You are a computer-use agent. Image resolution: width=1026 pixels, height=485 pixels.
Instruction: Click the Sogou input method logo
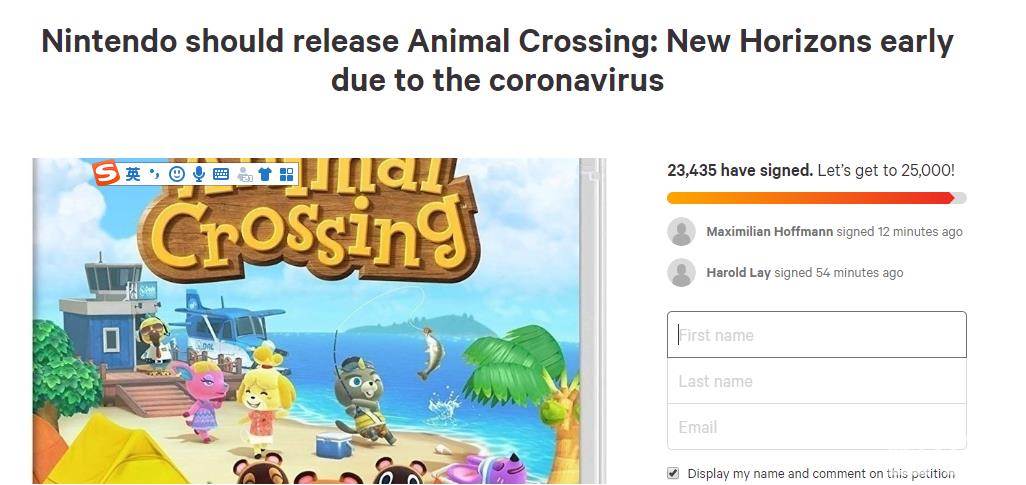pos(107,174)
